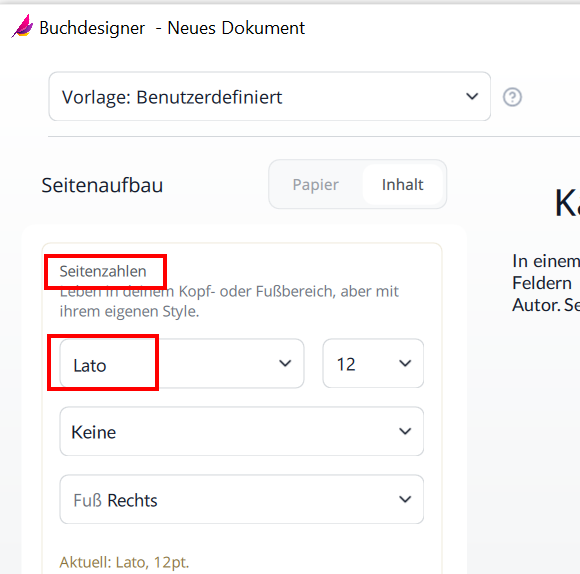Screen dimensions: 580x574
Task: Click the Seitenaufbau heading
Action: [x=102, y=185]
